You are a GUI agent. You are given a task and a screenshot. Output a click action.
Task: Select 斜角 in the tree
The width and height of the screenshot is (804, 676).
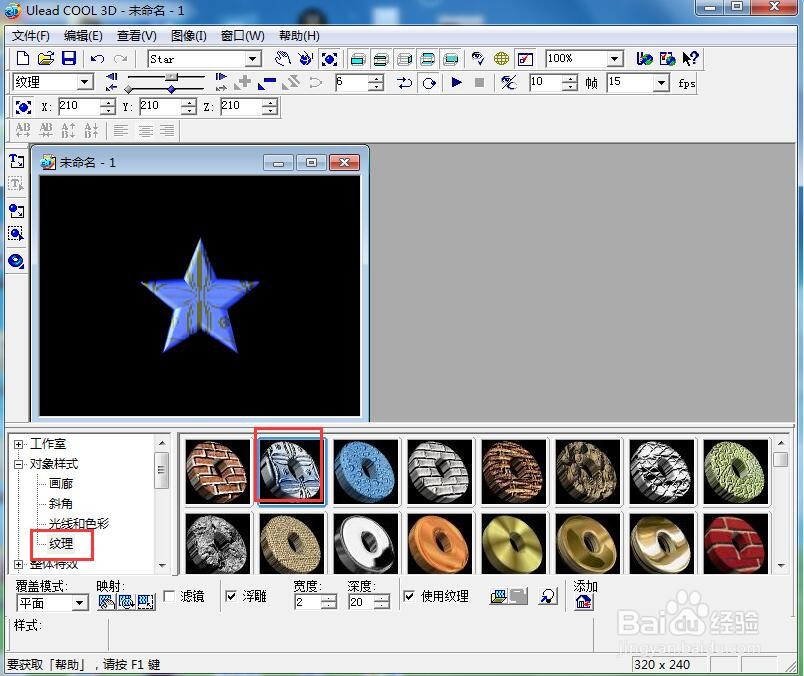click(x=61, y=504)
